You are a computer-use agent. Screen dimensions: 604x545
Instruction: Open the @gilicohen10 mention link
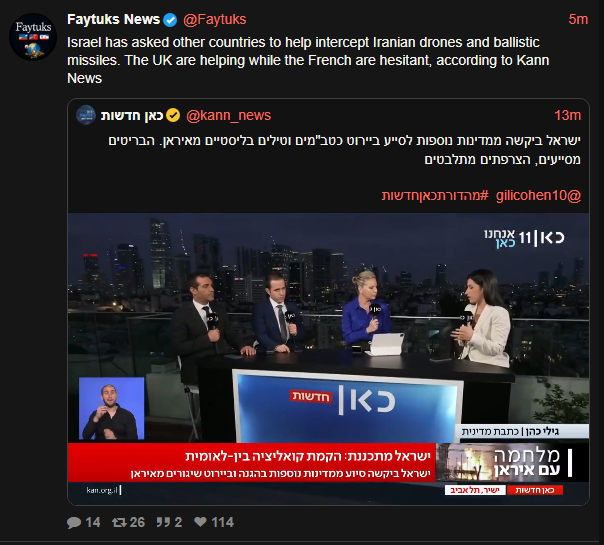coord(538,196)
